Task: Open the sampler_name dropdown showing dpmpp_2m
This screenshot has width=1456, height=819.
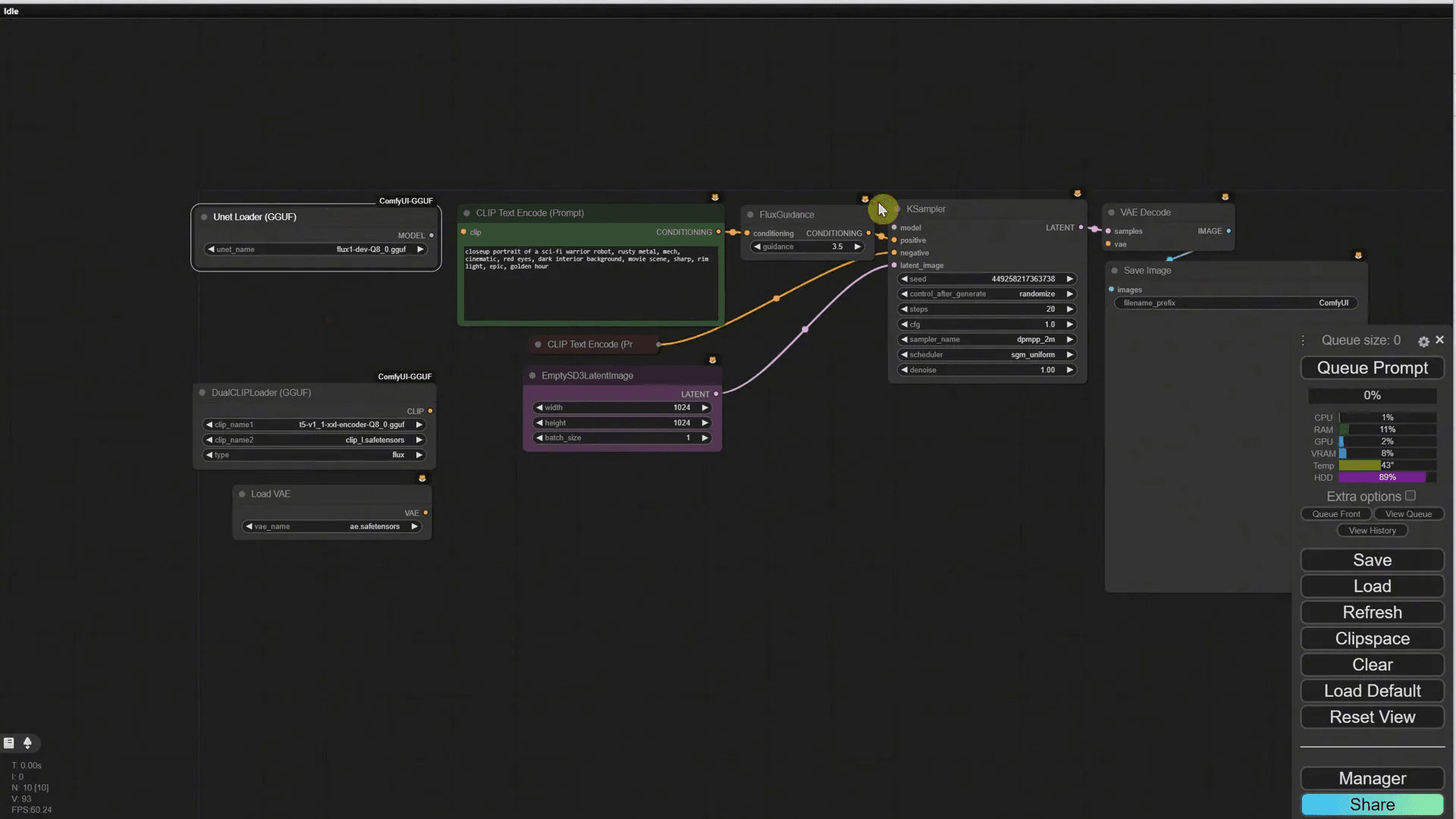Action: point(986,340)
